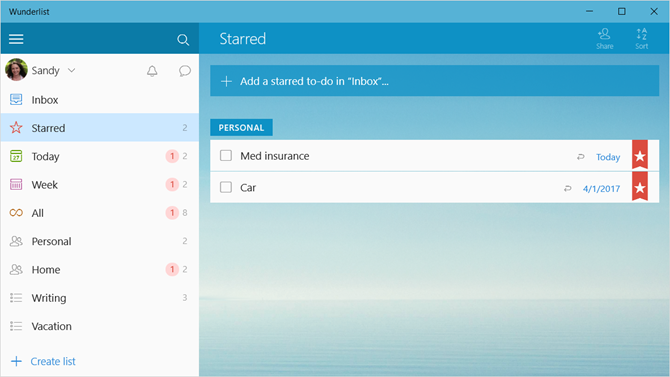Click the Week calendar icon
Screen dimensions: 670x377
16,184
